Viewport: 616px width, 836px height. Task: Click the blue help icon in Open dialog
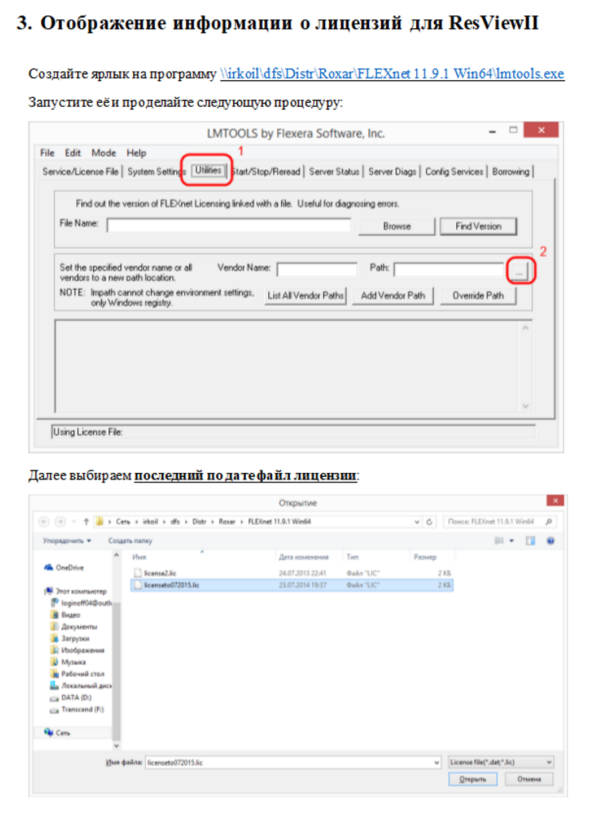point(551,541)
